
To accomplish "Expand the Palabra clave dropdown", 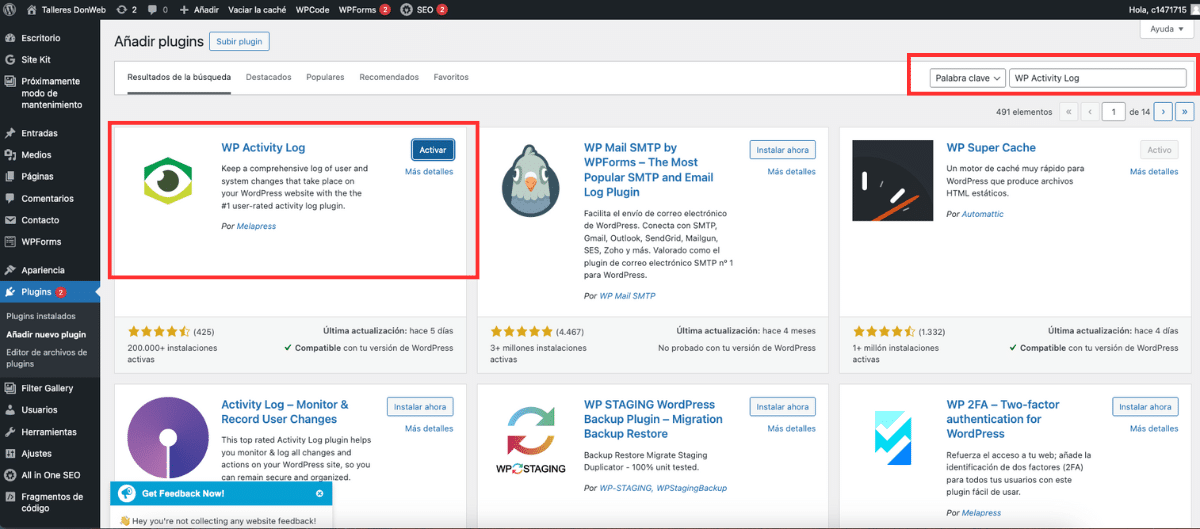I will click(966, 78).
